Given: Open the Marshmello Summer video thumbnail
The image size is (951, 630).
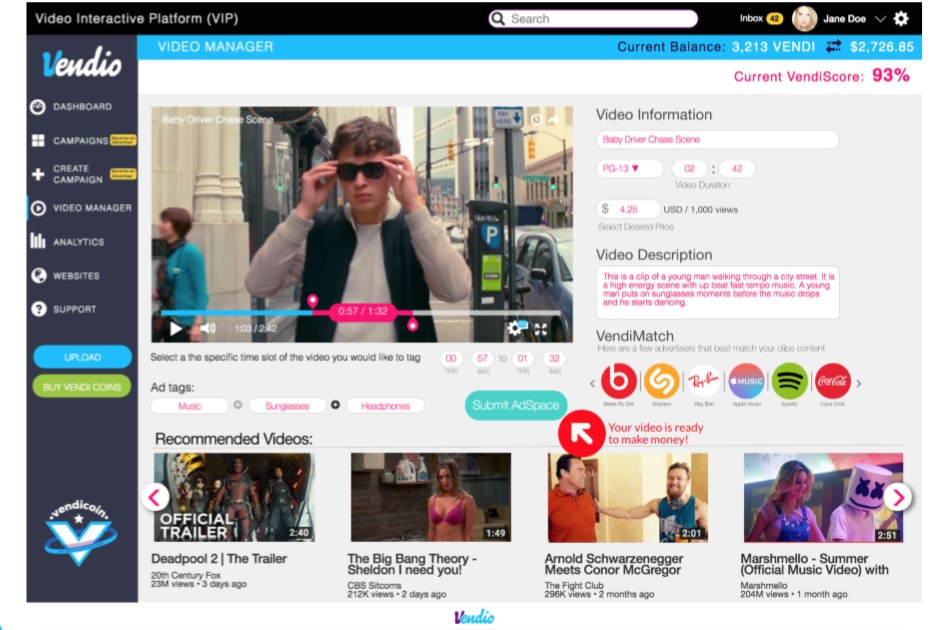Looking at the screenshot, I should (x=823, y=497).
